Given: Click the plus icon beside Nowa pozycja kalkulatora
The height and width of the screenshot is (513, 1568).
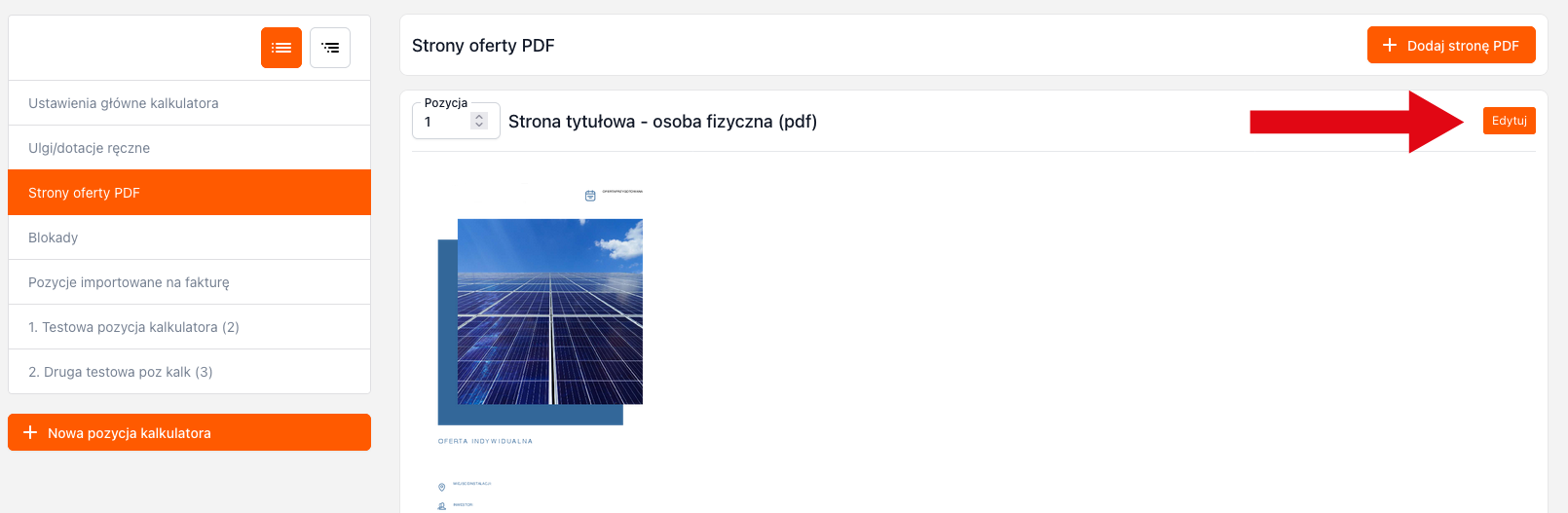Looking at the screenshot, I should (30, 432).
